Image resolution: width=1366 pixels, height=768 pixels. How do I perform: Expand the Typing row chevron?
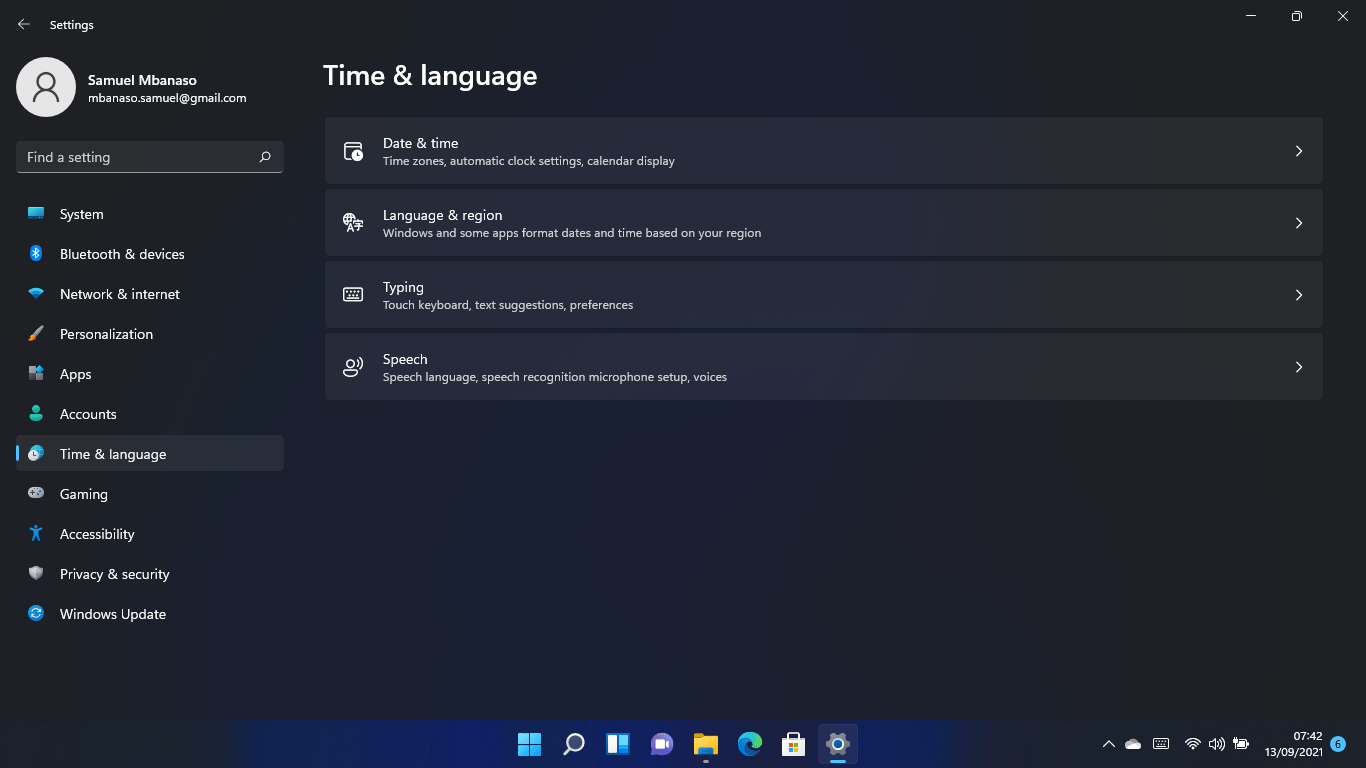(x=1298, y=295)
